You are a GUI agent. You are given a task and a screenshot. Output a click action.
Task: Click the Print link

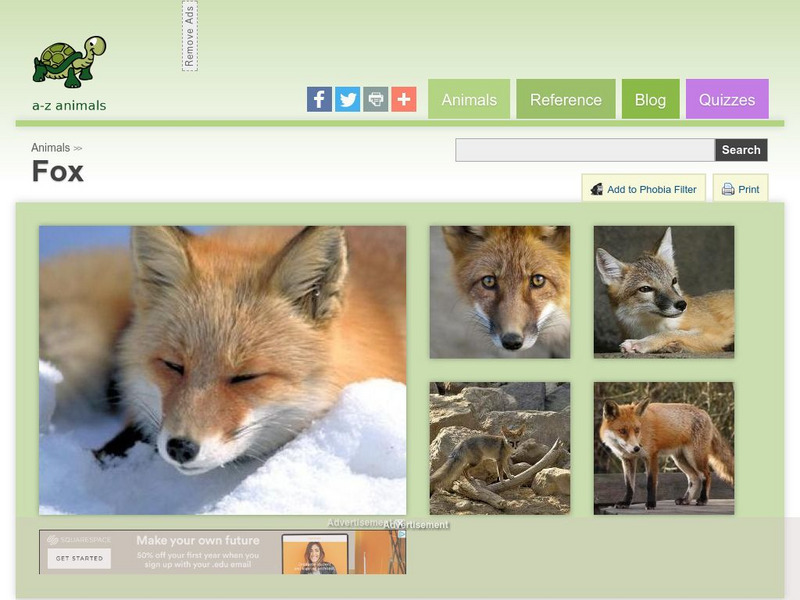(x=747, y=189)
